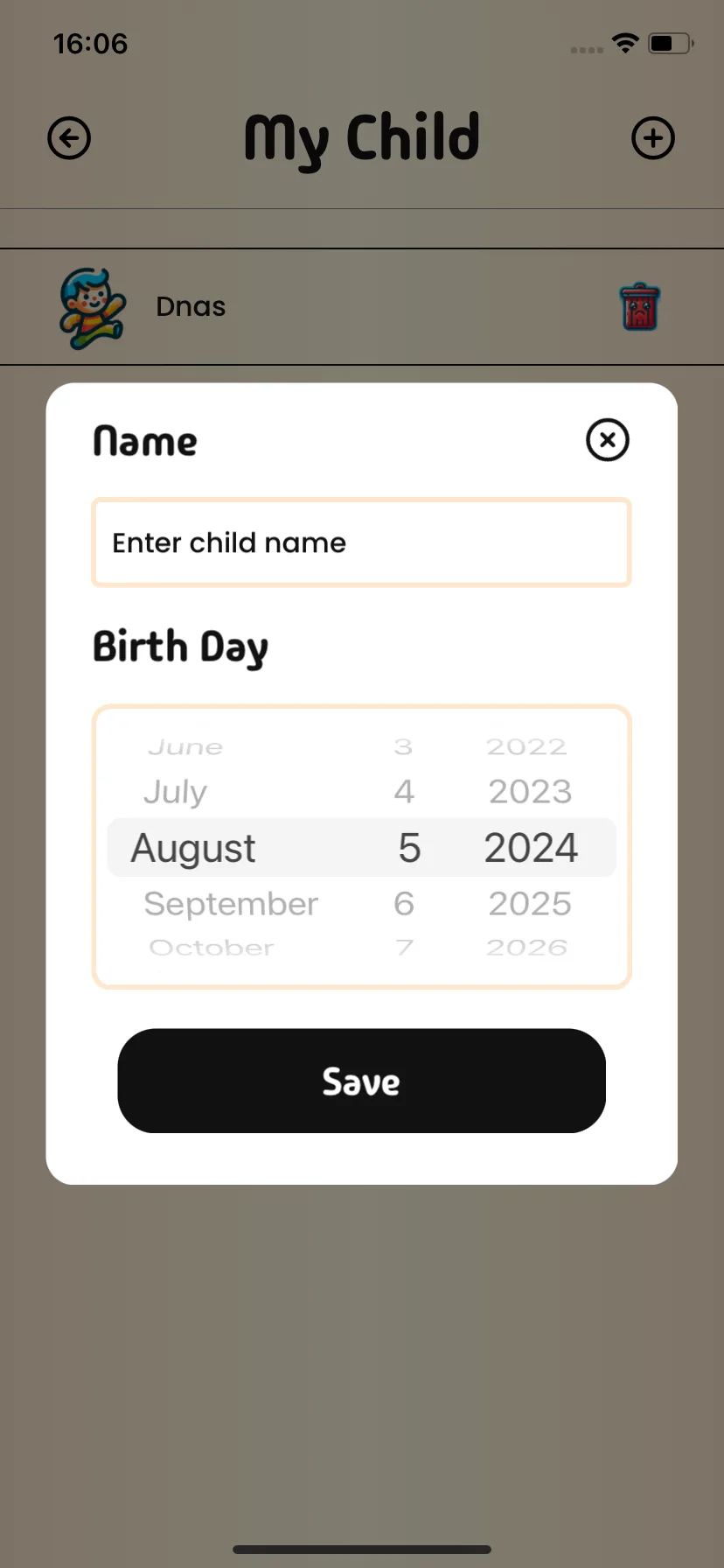Tap the add child plus icon
Image resolution: width=724 pixels, height=1568 pixels.
tap(653, 138)
